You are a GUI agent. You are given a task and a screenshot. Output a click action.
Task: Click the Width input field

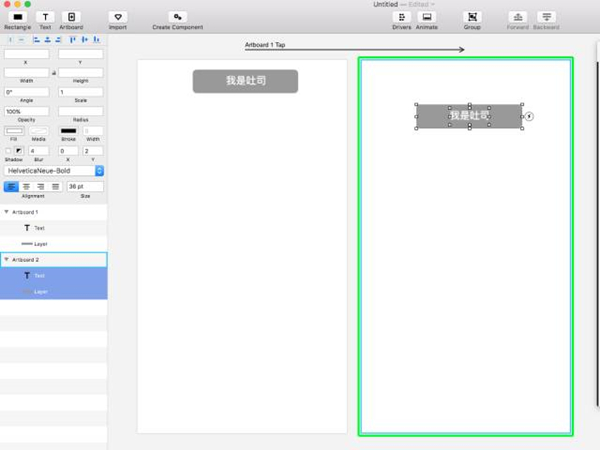[26, 73]
